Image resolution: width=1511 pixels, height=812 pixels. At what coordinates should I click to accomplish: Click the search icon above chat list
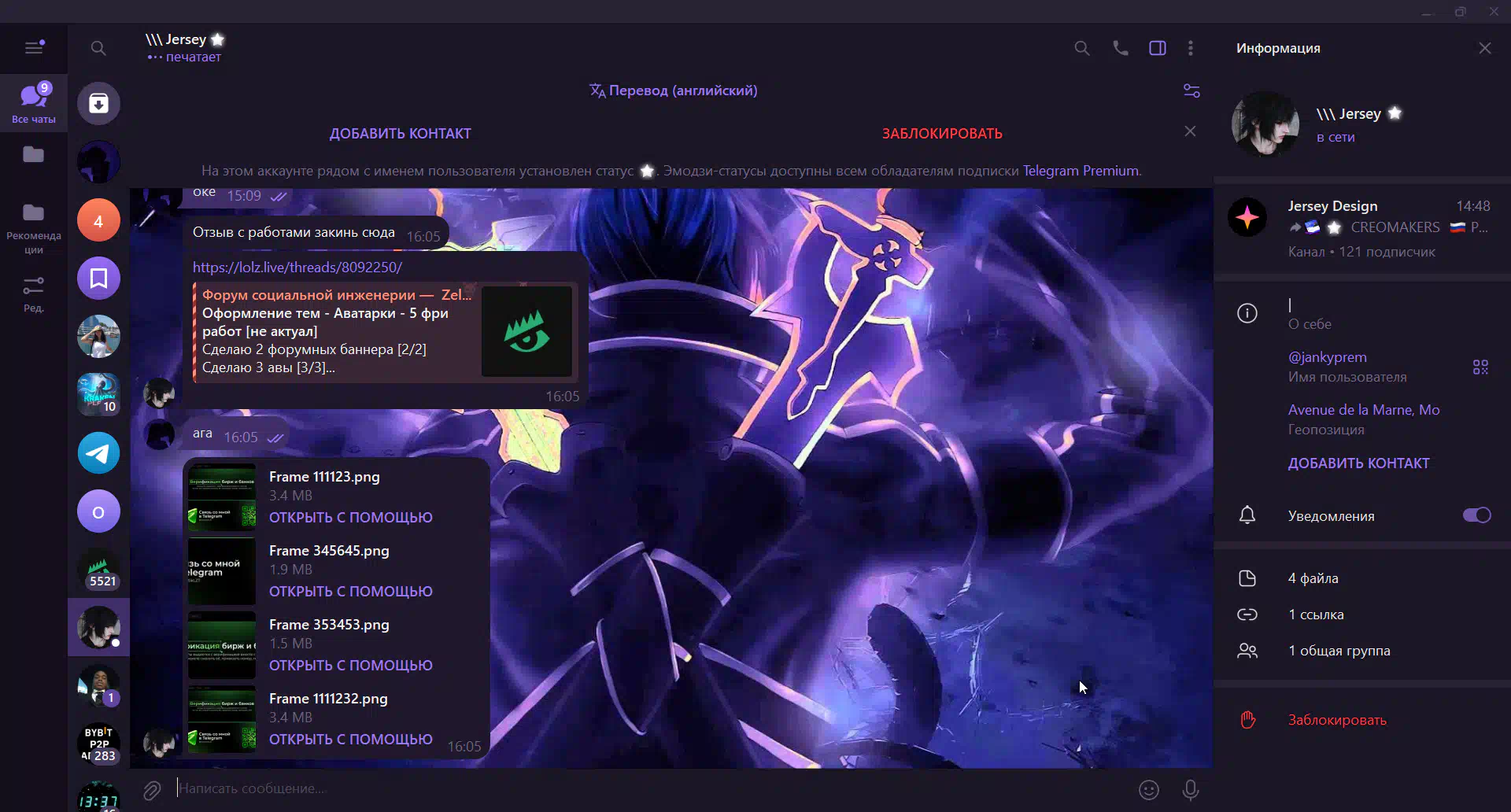tap(98, 49)
